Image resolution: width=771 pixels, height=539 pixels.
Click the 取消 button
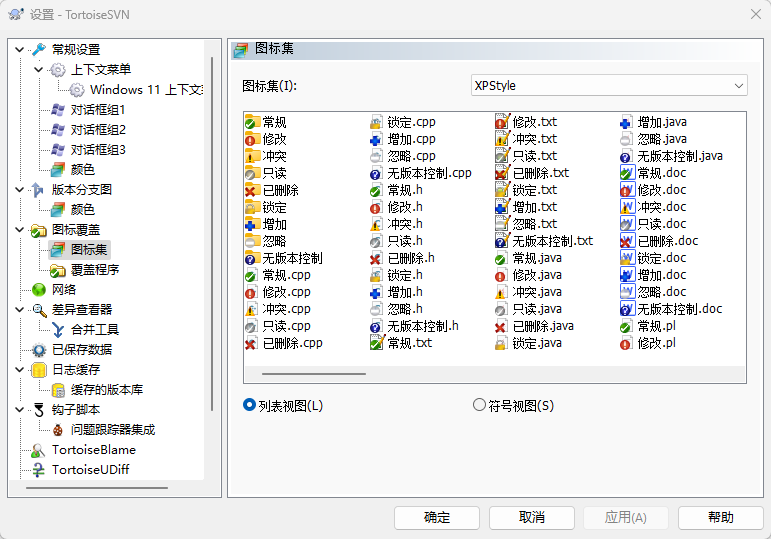tap(531, 517)
